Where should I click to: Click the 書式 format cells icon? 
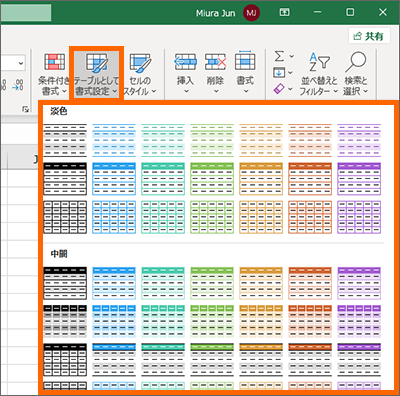pyautogui.click(x=245, y=61)
